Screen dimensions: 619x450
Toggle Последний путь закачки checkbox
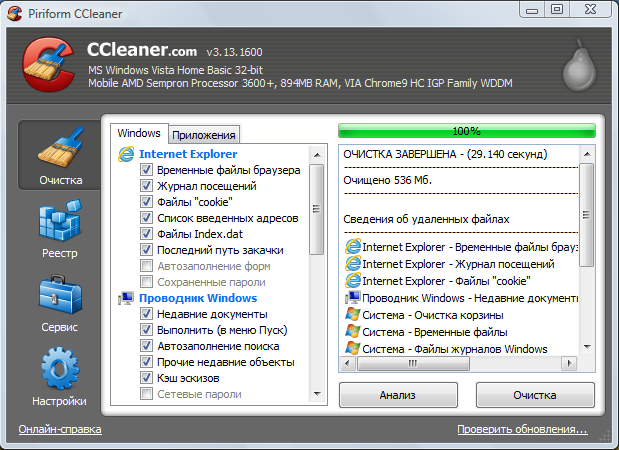(x=146, y=250)
